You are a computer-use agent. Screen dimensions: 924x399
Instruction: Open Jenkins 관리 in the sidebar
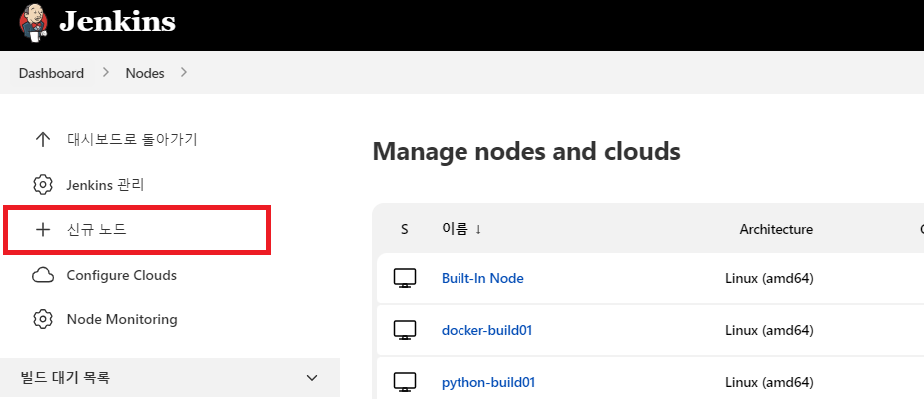coord(105,185)
